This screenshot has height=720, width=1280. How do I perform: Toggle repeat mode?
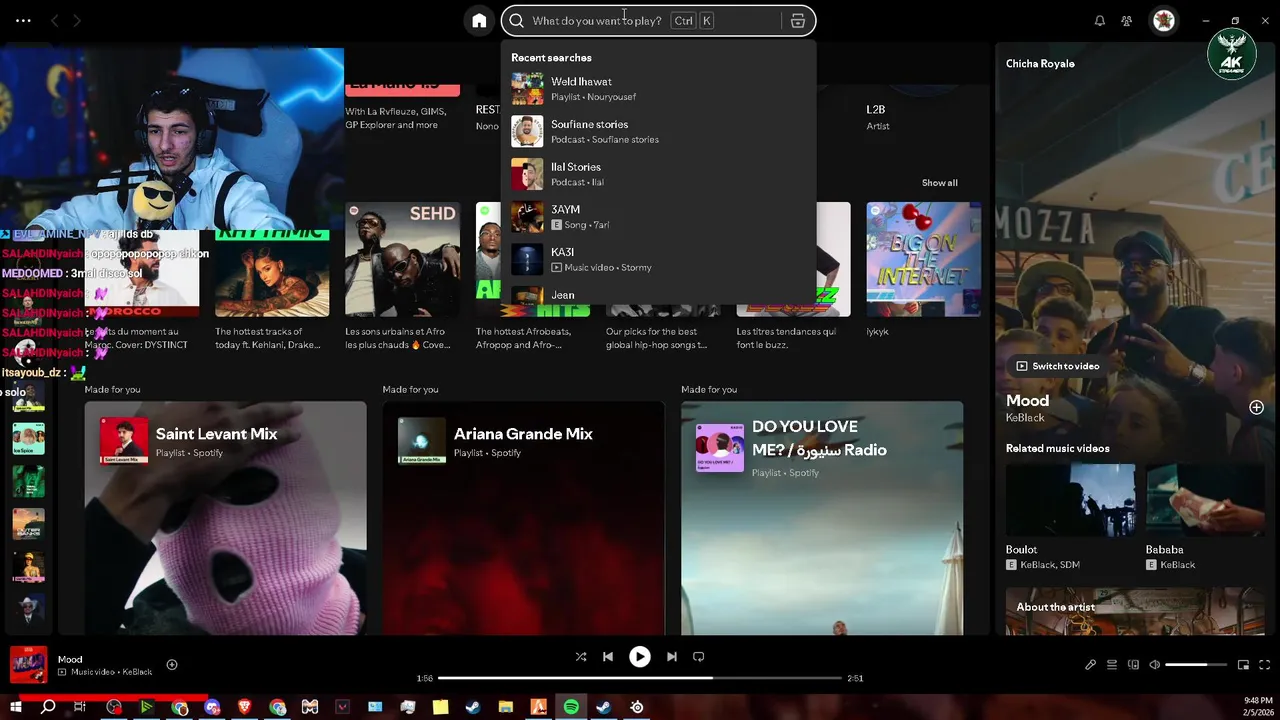click(x=699, y=657)
